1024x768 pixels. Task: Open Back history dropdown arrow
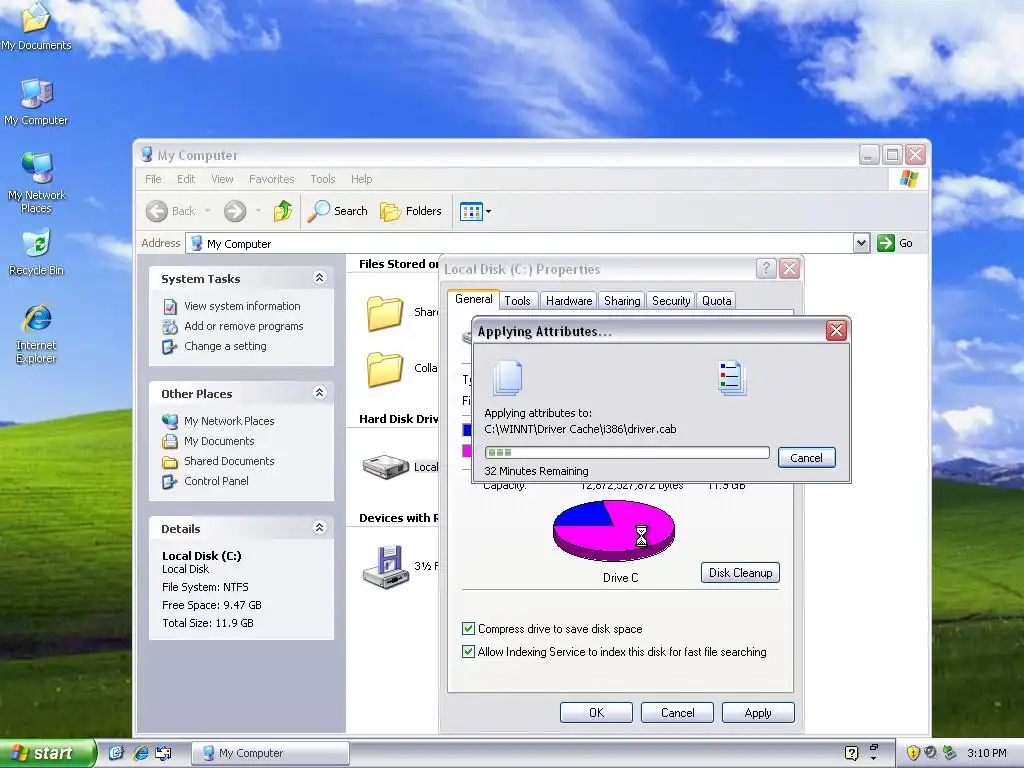[x=208, y=211]
